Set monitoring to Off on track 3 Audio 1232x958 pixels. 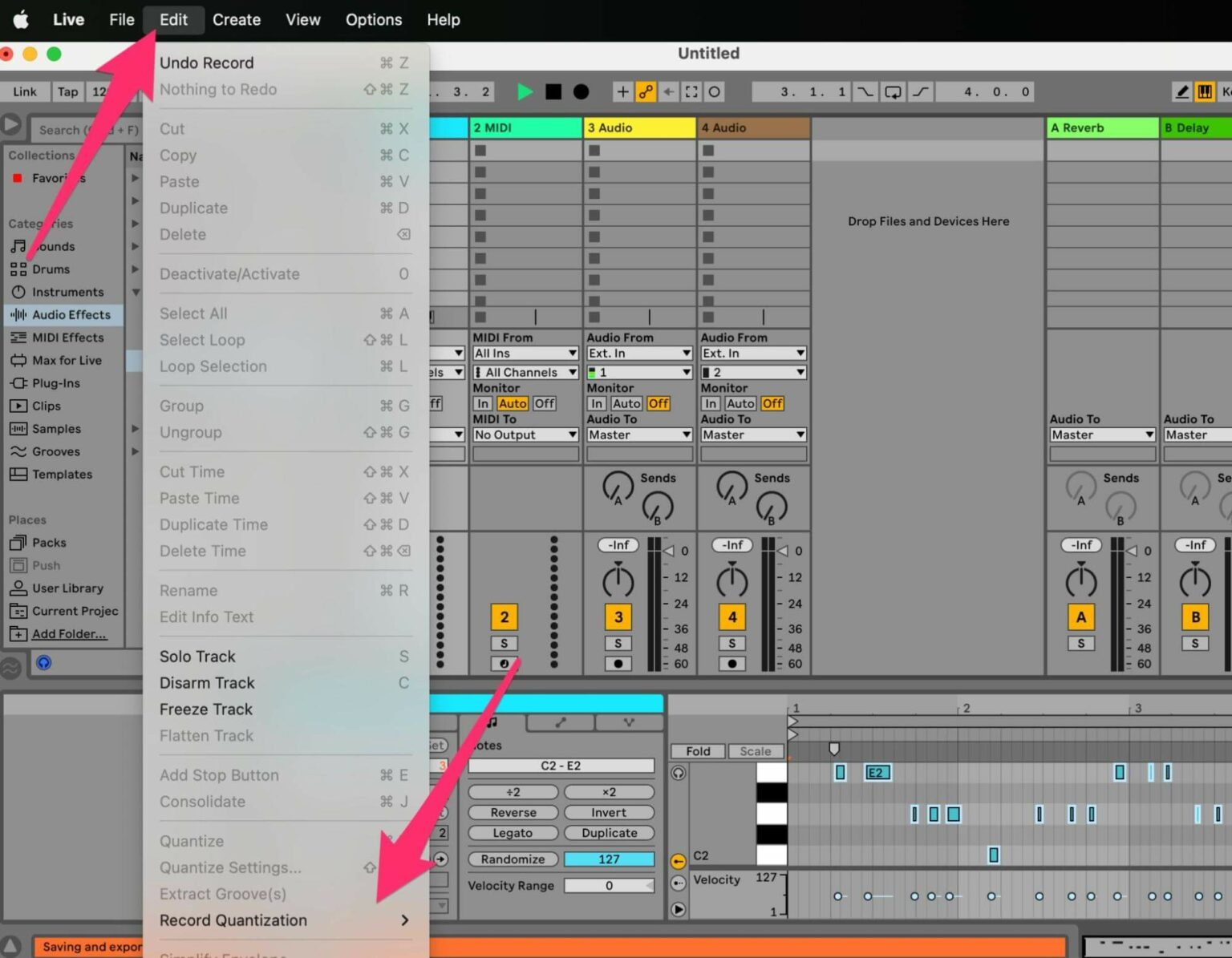coord(658,403)
